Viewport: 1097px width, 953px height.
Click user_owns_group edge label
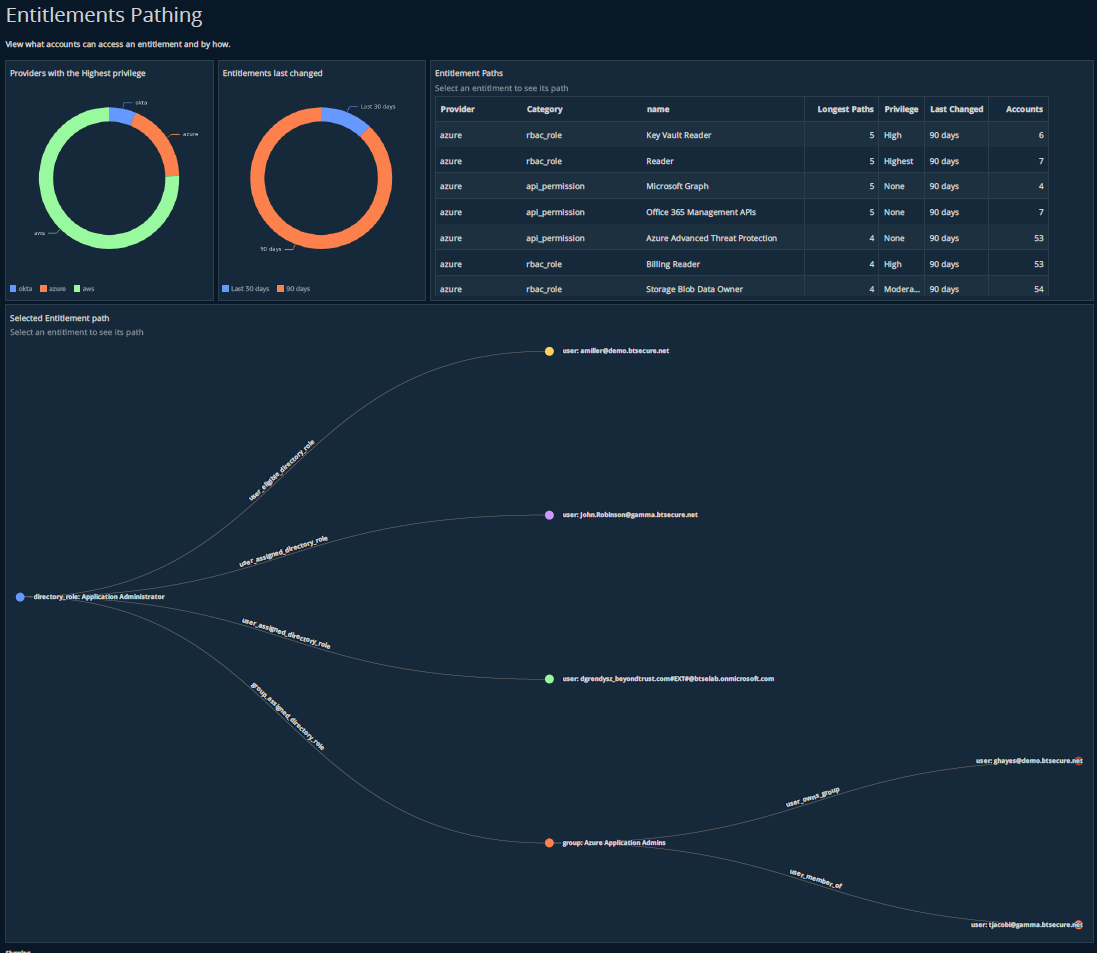[812, 797]
